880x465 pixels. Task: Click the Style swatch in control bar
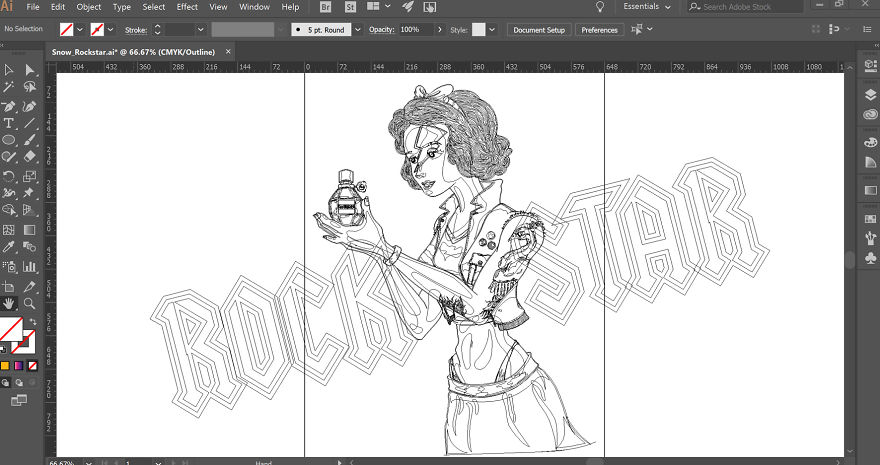tap(478, 30)
